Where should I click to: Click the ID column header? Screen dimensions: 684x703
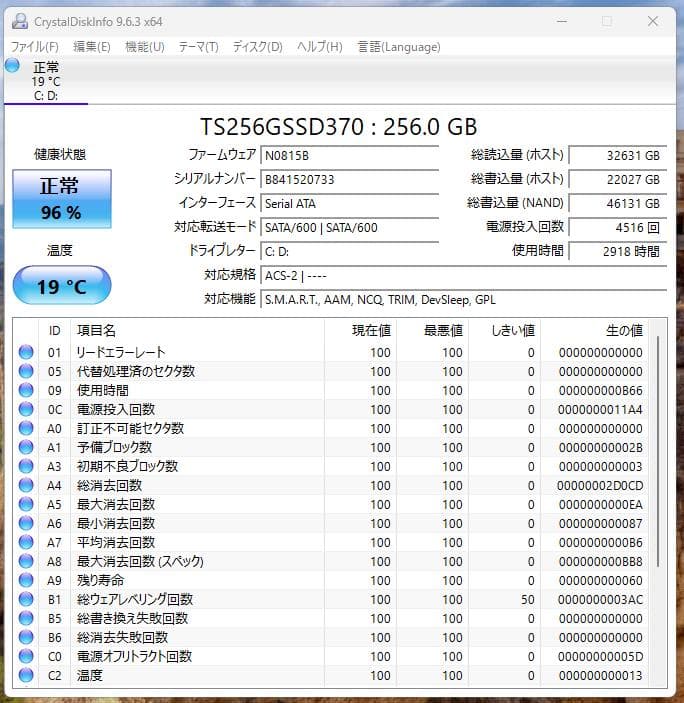pyautogui.click(x=55, y=331)
